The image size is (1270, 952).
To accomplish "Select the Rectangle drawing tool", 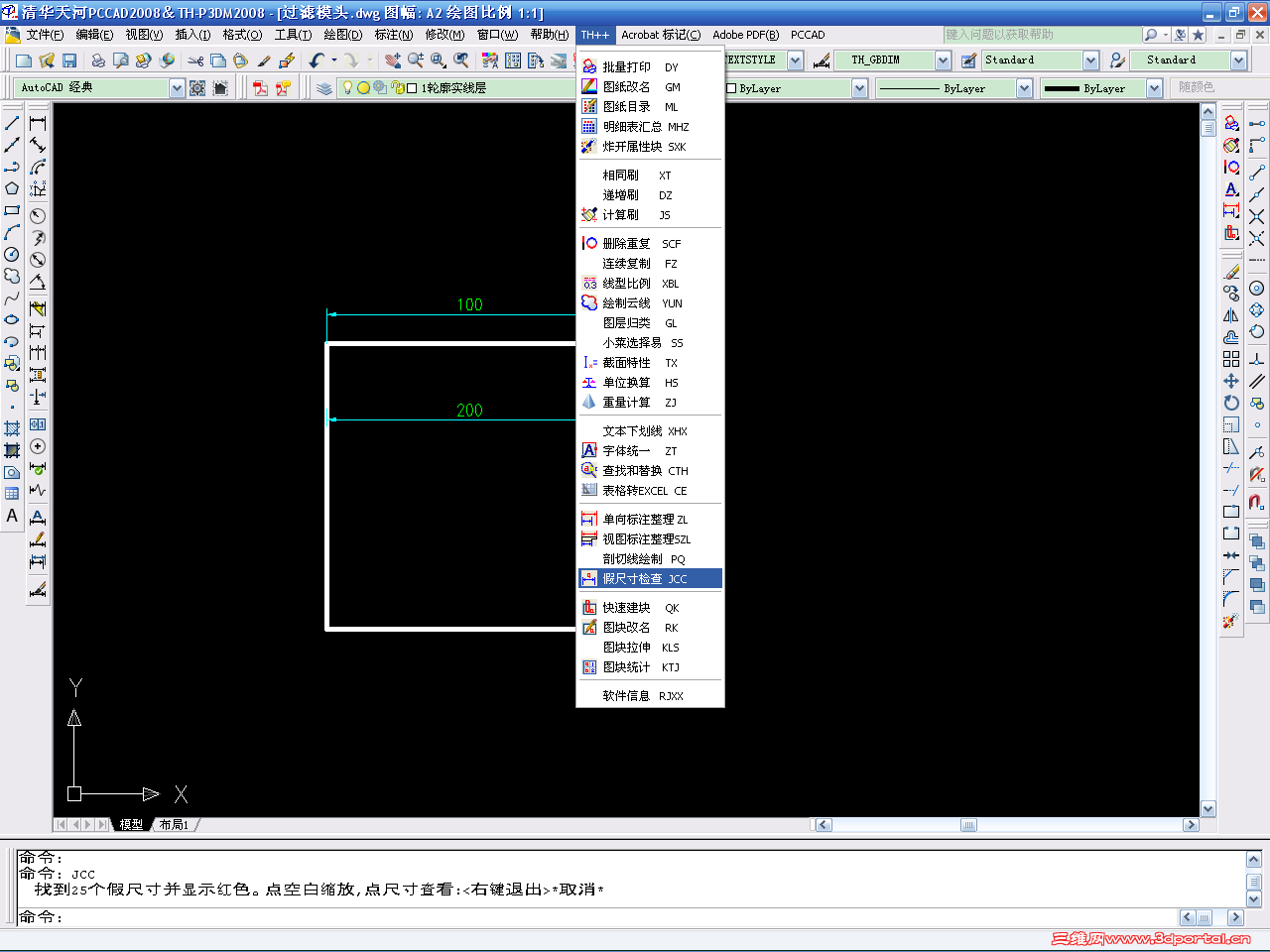I will click(12, 210).
